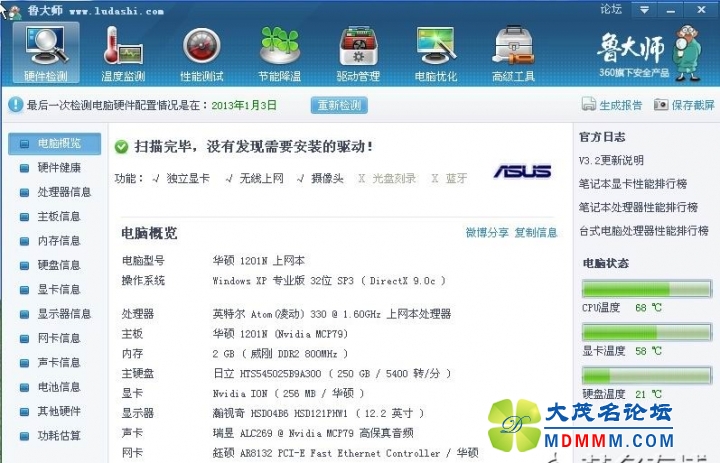Open the 硬件检测 hardware detection icon

point(46,52)
